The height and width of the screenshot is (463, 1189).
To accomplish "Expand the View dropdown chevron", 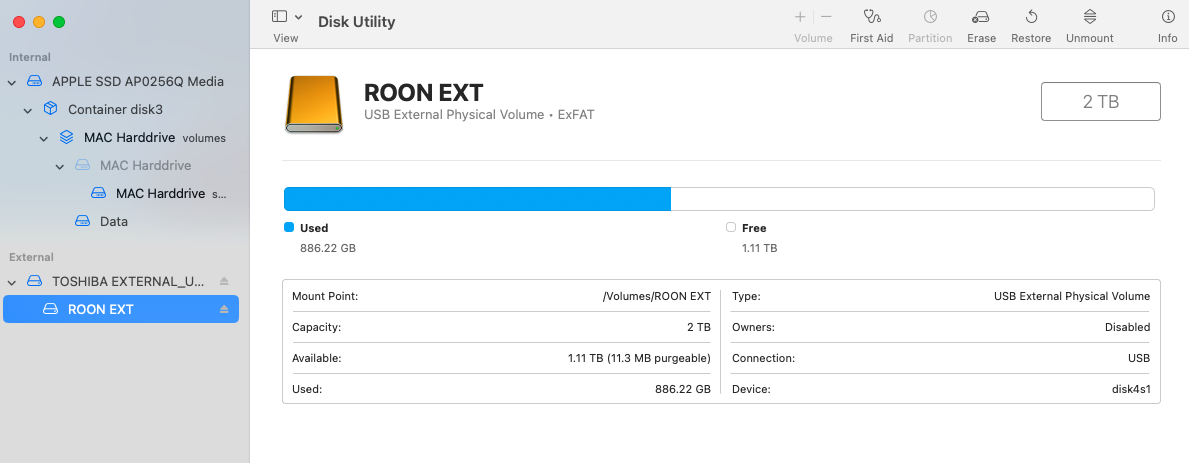I will coord(299,17).
